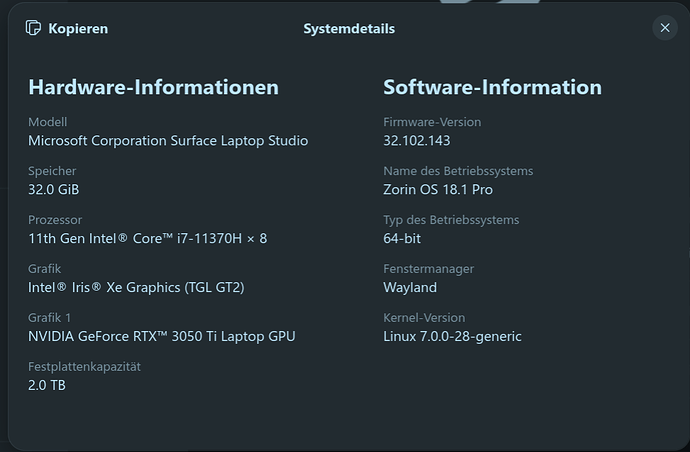Viewport: 690px width, 452px height.
Task: Select the '64-bit' value
Action: pyautogui.click(x=402, y=239)
